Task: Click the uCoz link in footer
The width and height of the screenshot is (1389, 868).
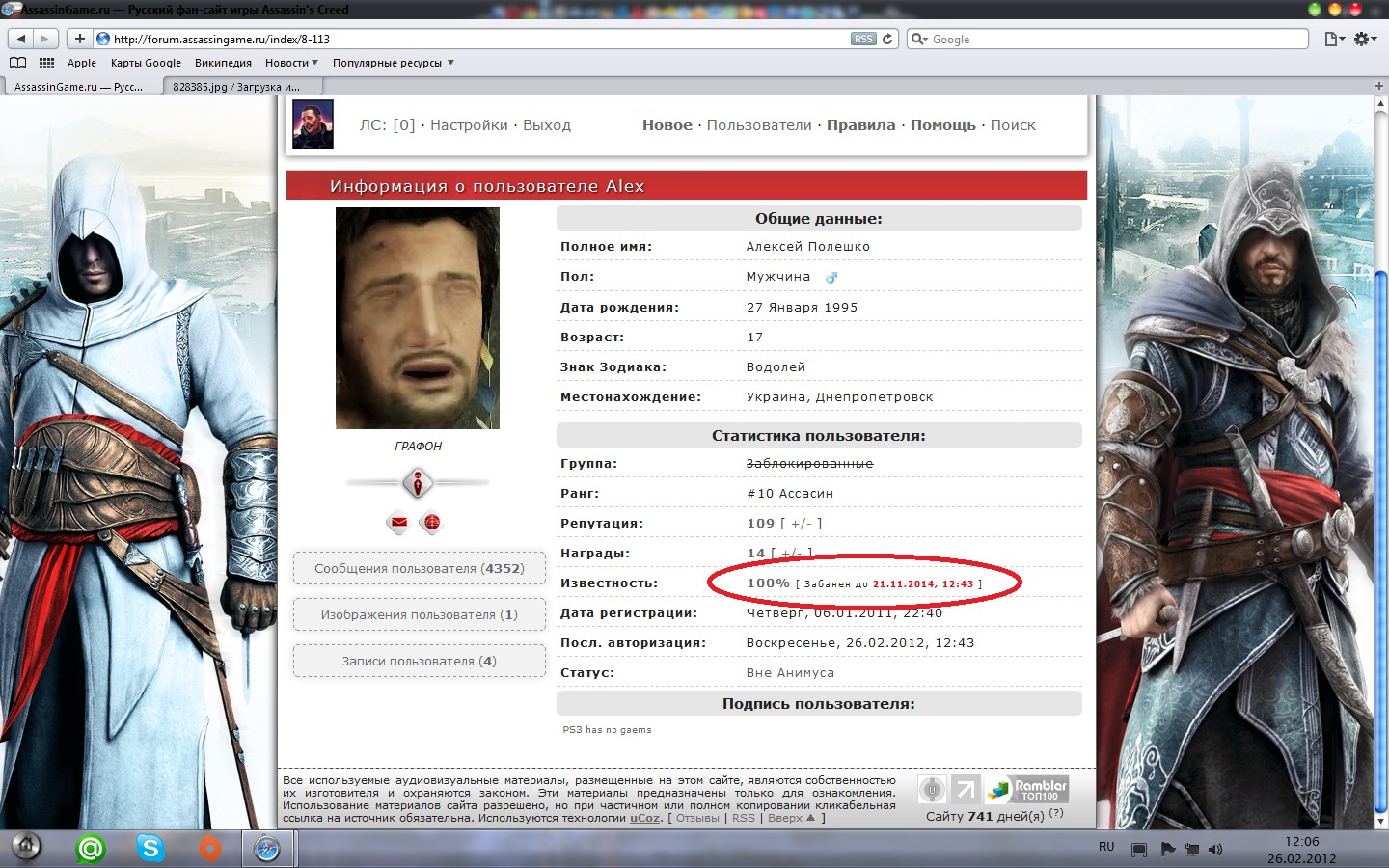Action: click(x=645, y=818)
